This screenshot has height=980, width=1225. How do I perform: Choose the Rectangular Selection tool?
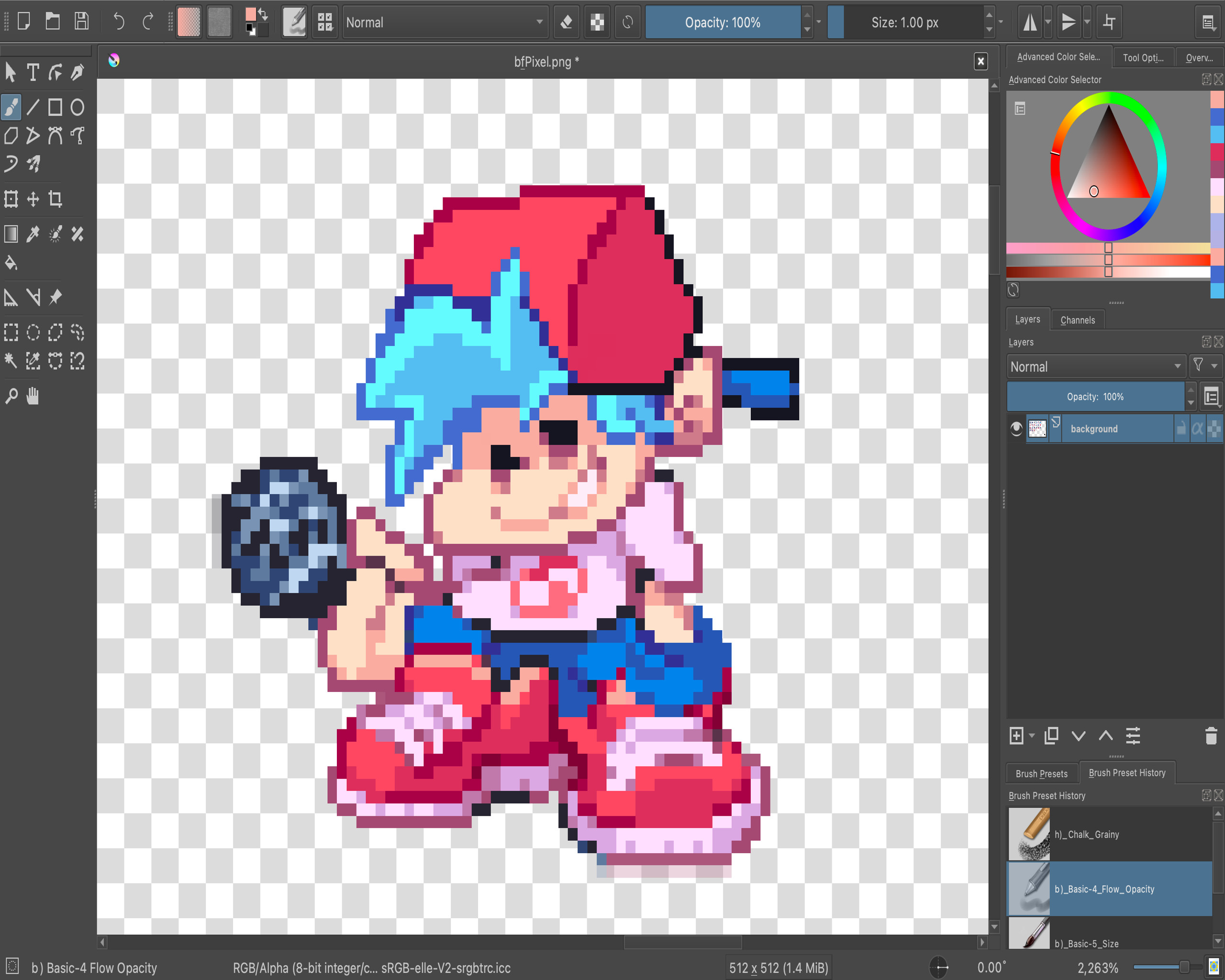11,332
